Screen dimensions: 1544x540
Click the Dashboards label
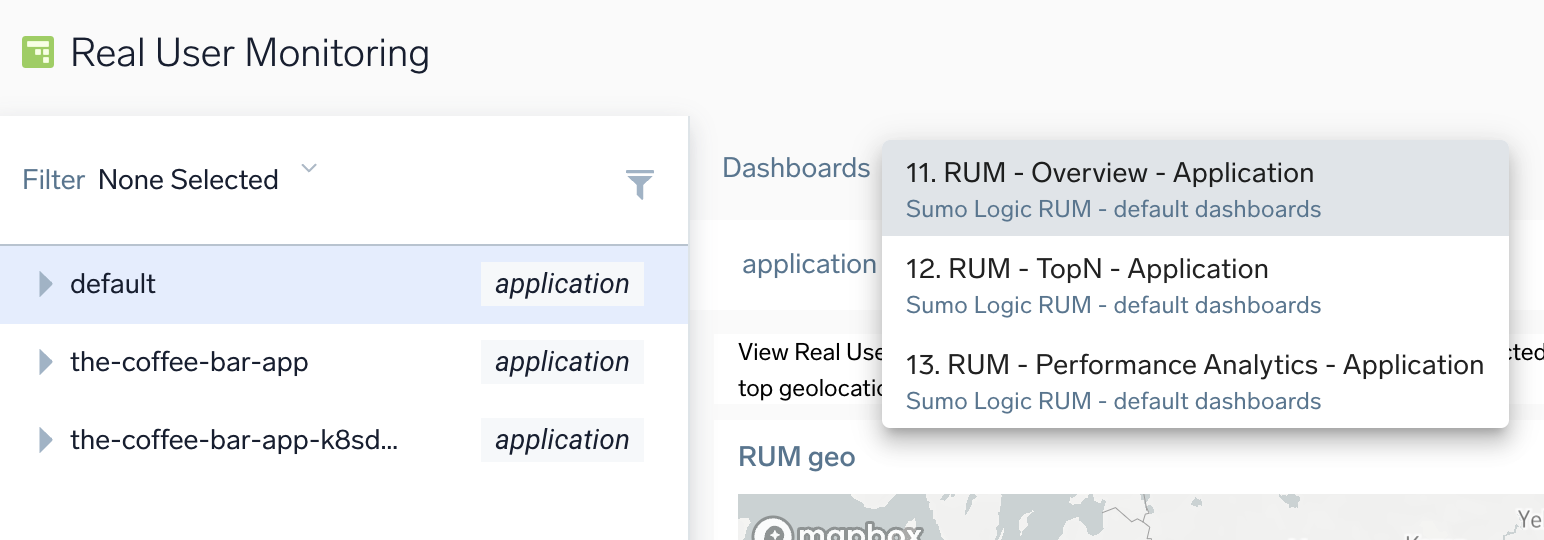click(x=796, y=168)
